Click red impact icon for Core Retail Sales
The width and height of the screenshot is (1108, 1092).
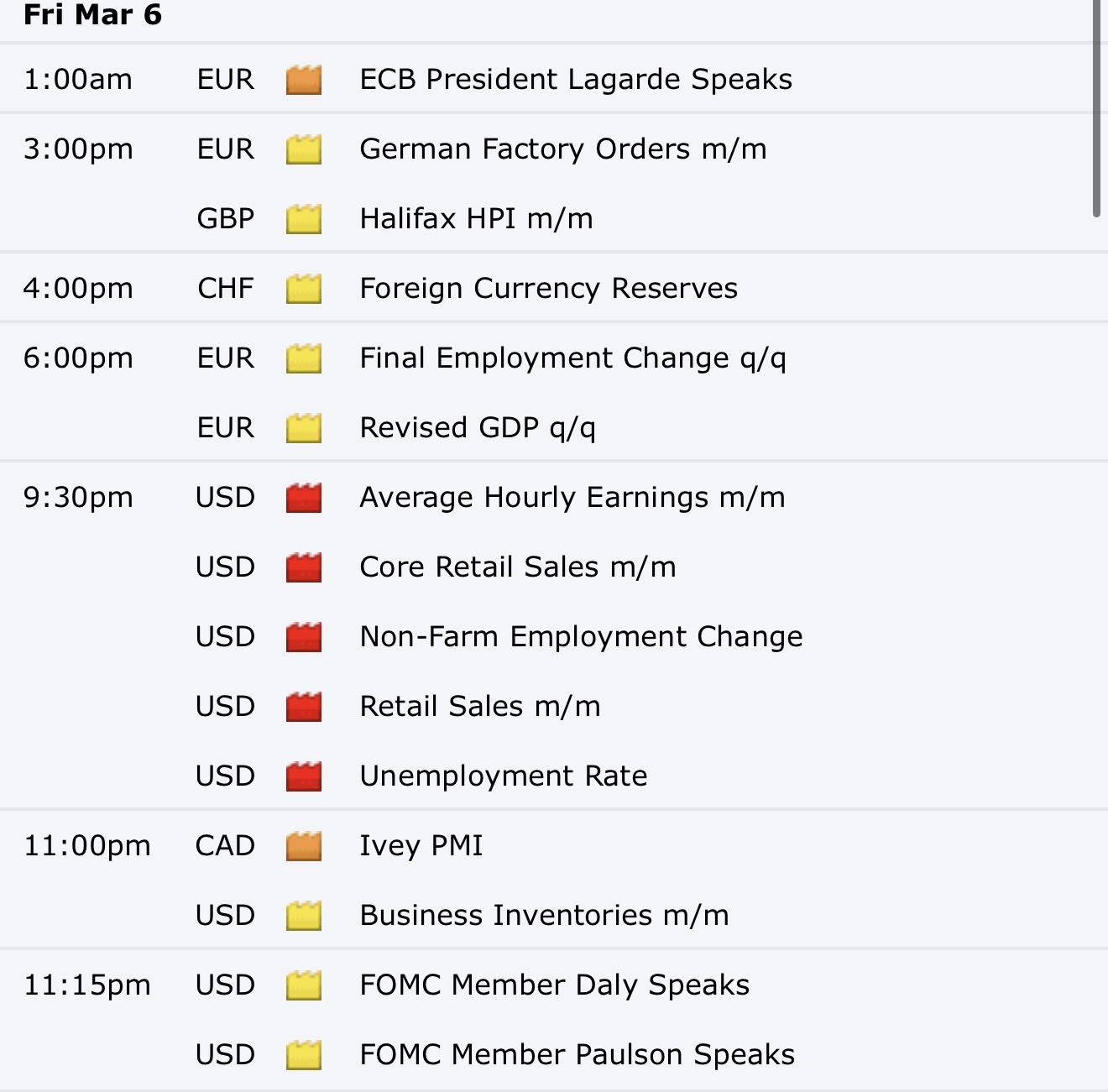[x=304, y=567]
